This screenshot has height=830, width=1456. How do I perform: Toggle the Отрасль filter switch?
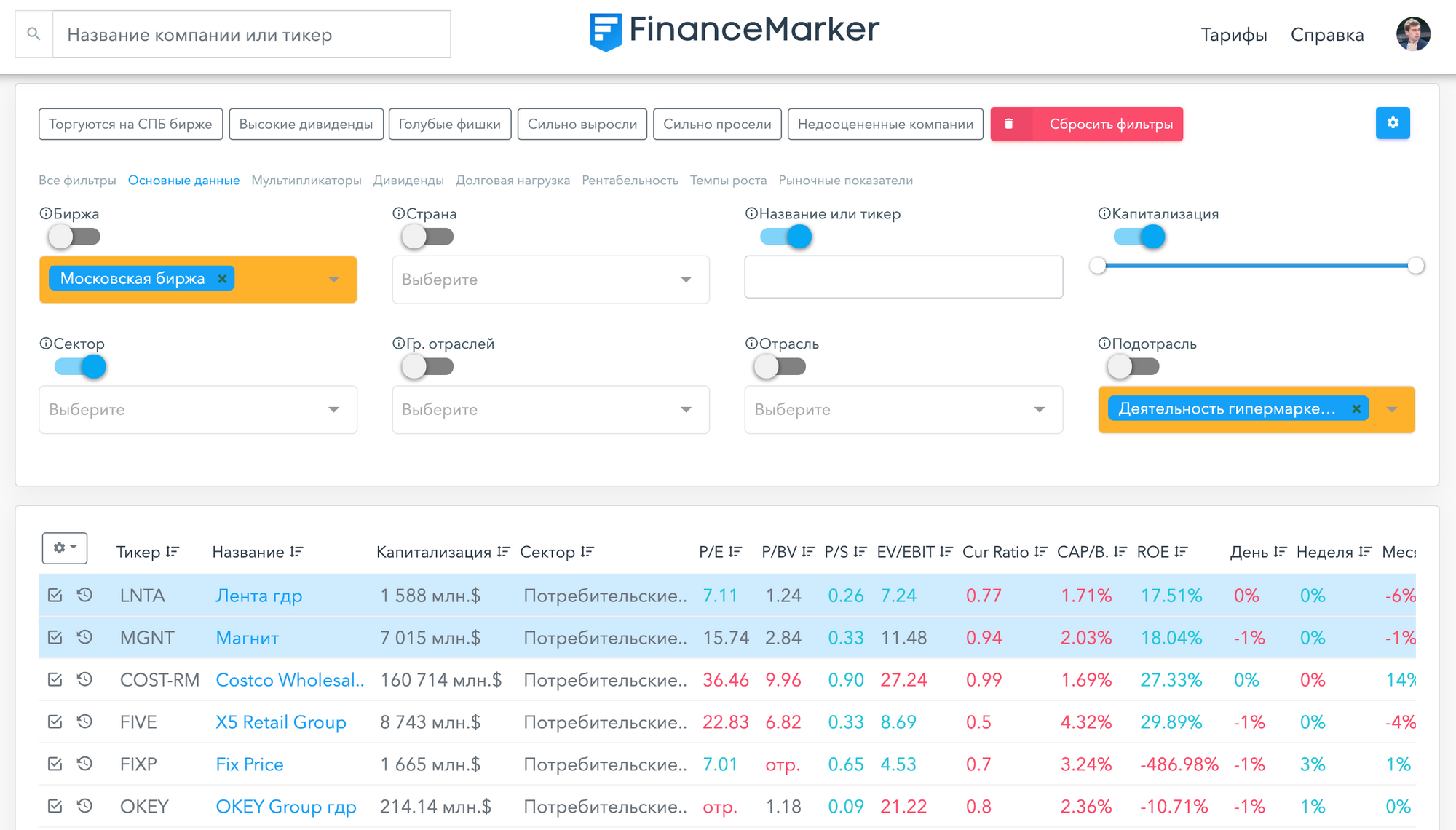coord(780,366)
